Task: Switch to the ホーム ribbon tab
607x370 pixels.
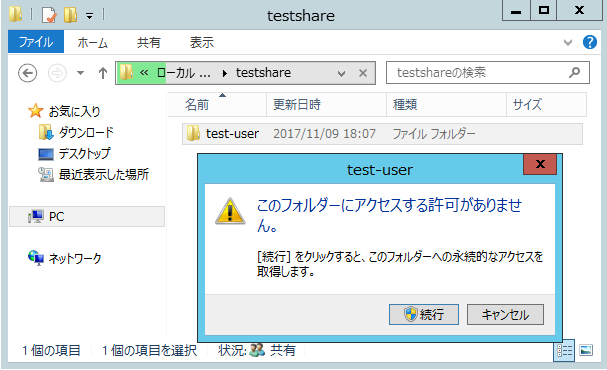Action: 92,42
